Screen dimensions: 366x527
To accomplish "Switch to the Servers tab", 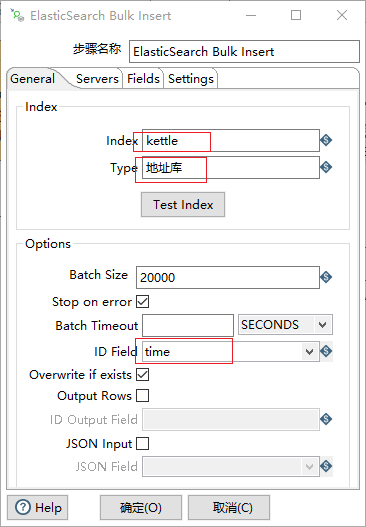I will tap(97, 79).
